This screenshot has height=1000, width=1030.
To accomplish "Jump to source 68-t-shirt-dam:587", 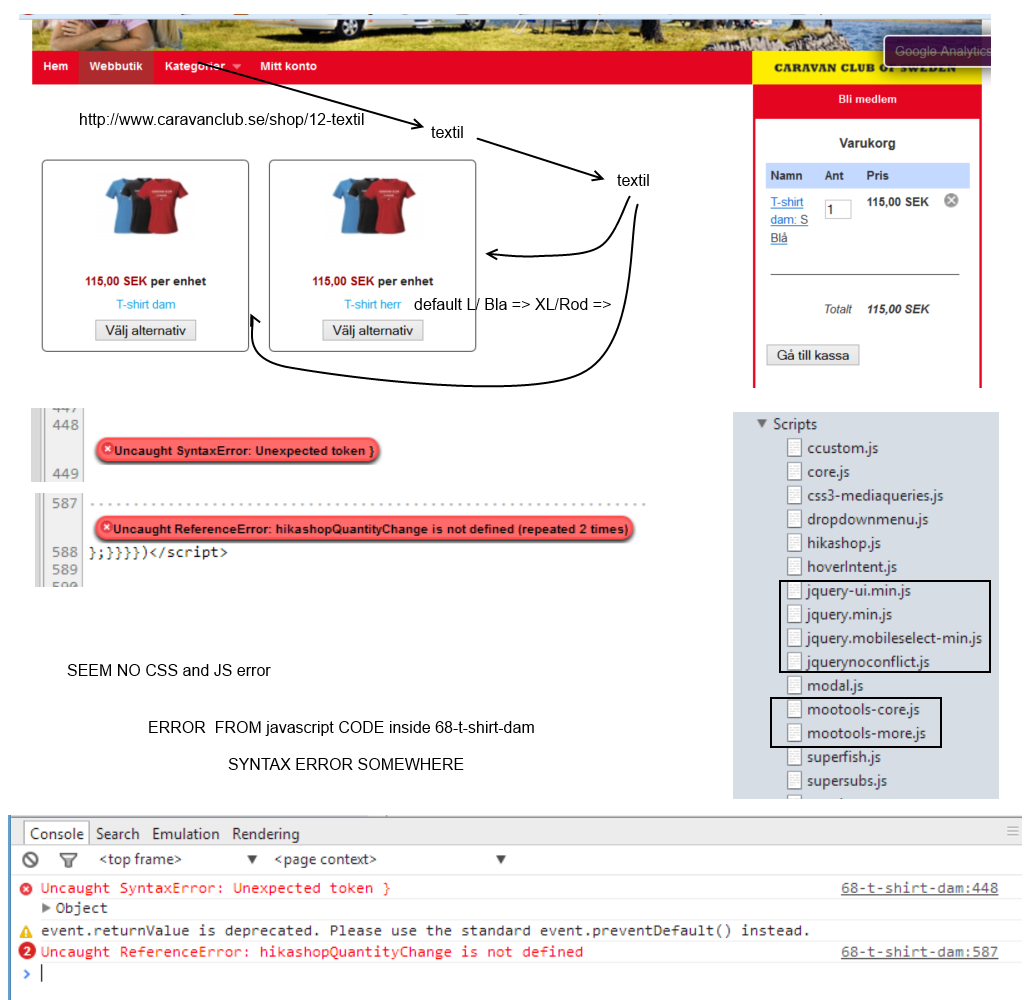I will (919, 952).
